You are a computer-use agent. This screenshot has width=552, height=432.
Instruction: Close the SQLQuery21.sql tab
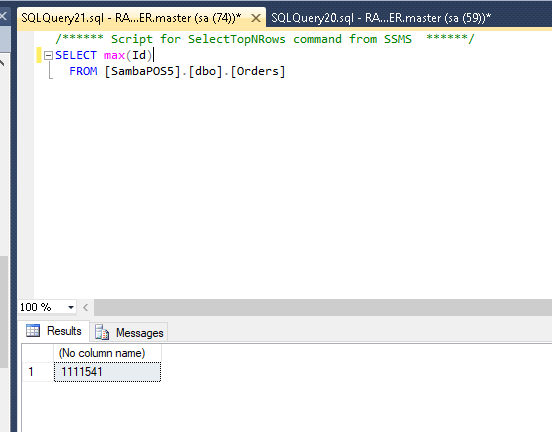(x=256, y=18)
